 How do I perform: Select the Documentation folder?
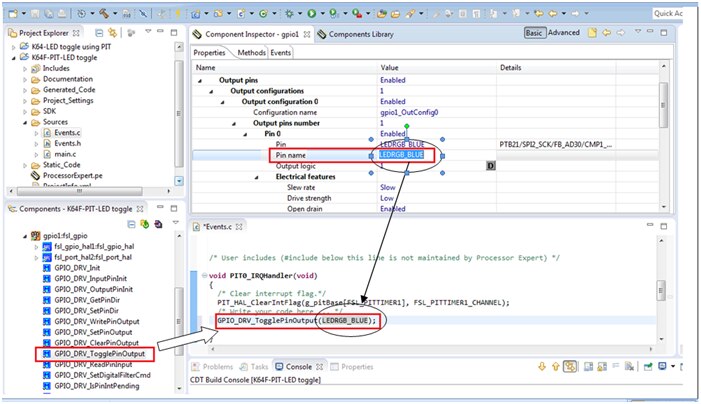(x=68, y=79)
